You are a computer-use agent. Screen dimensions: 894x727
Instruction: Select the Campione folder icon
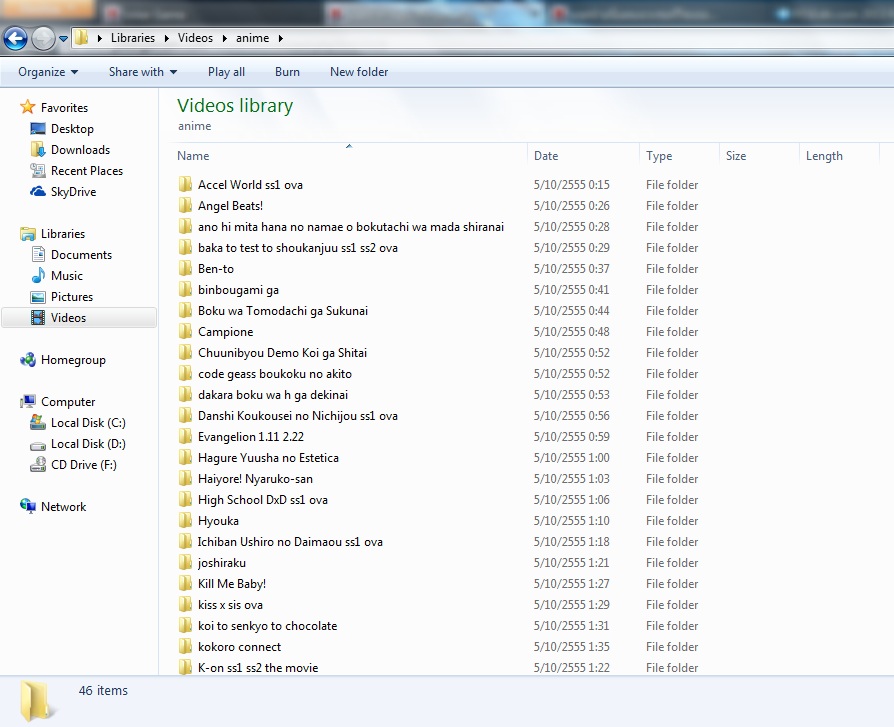(185, 331)
